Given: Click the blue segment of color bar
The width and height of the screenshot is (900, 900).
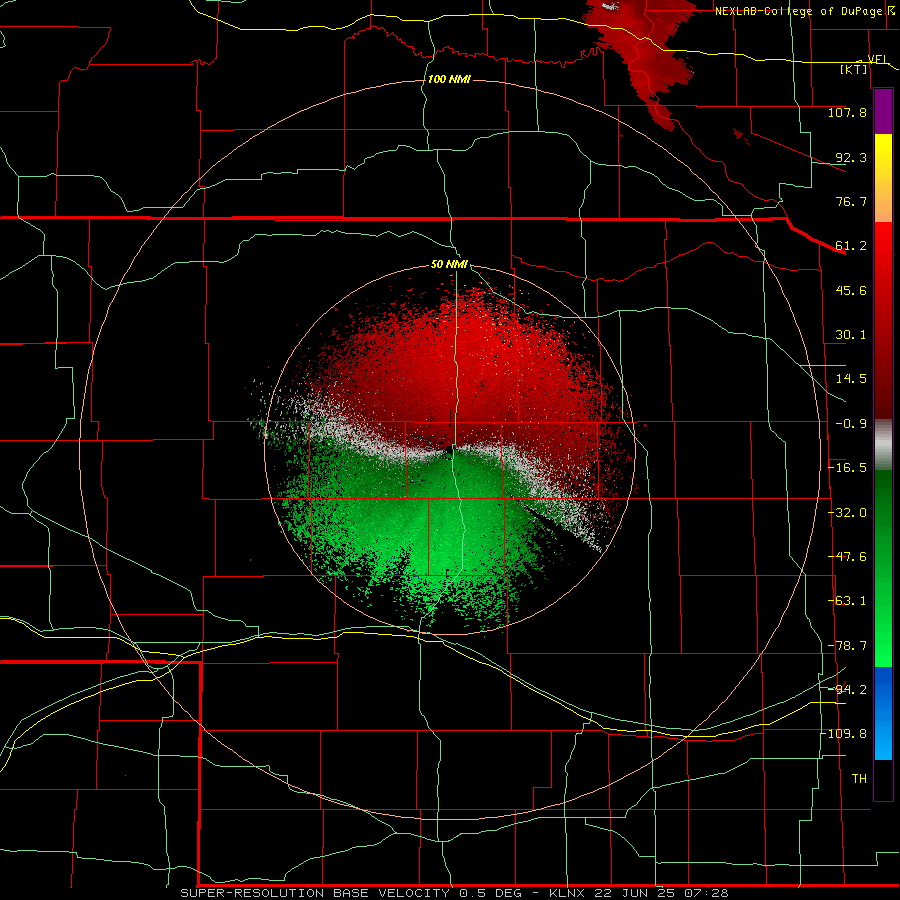Looking at the screenshot, I should click(883, 713).
